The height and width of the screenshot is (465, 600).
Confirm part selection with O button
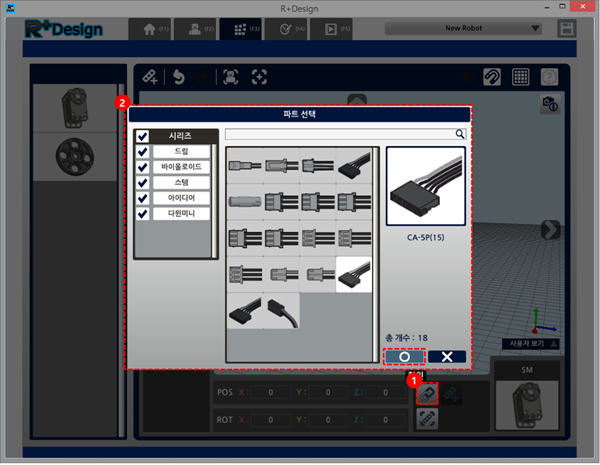pyautogui.click(x=403, y=356)
